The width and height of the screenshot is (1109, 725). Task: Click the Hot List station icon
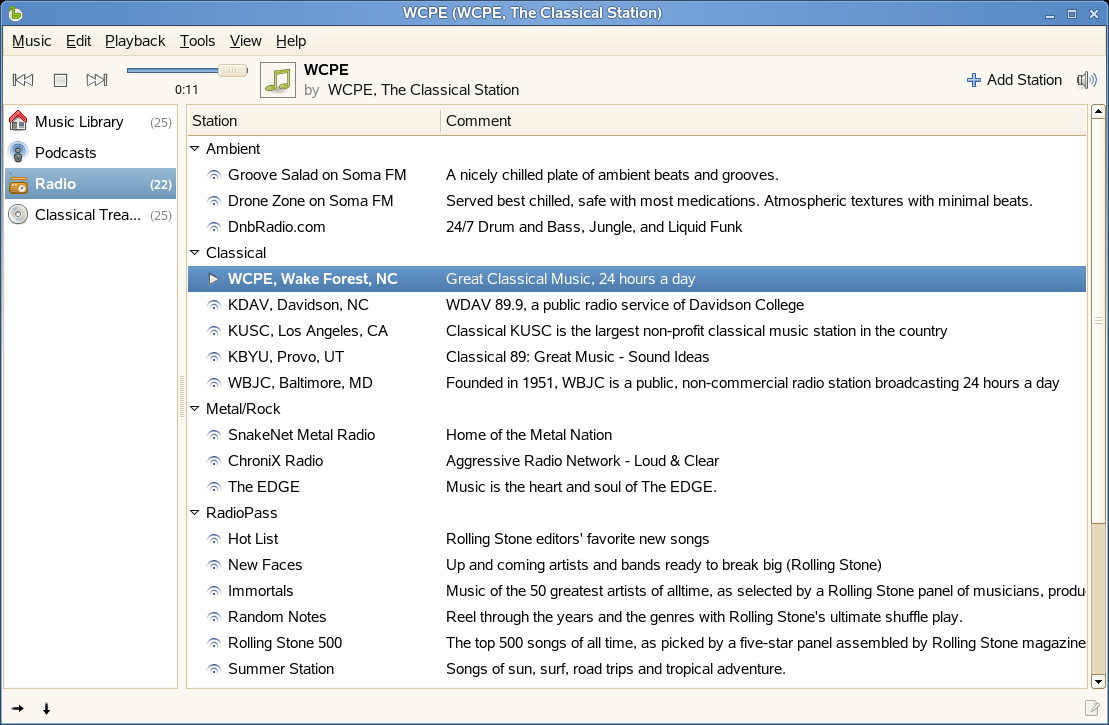click(214, 539)
